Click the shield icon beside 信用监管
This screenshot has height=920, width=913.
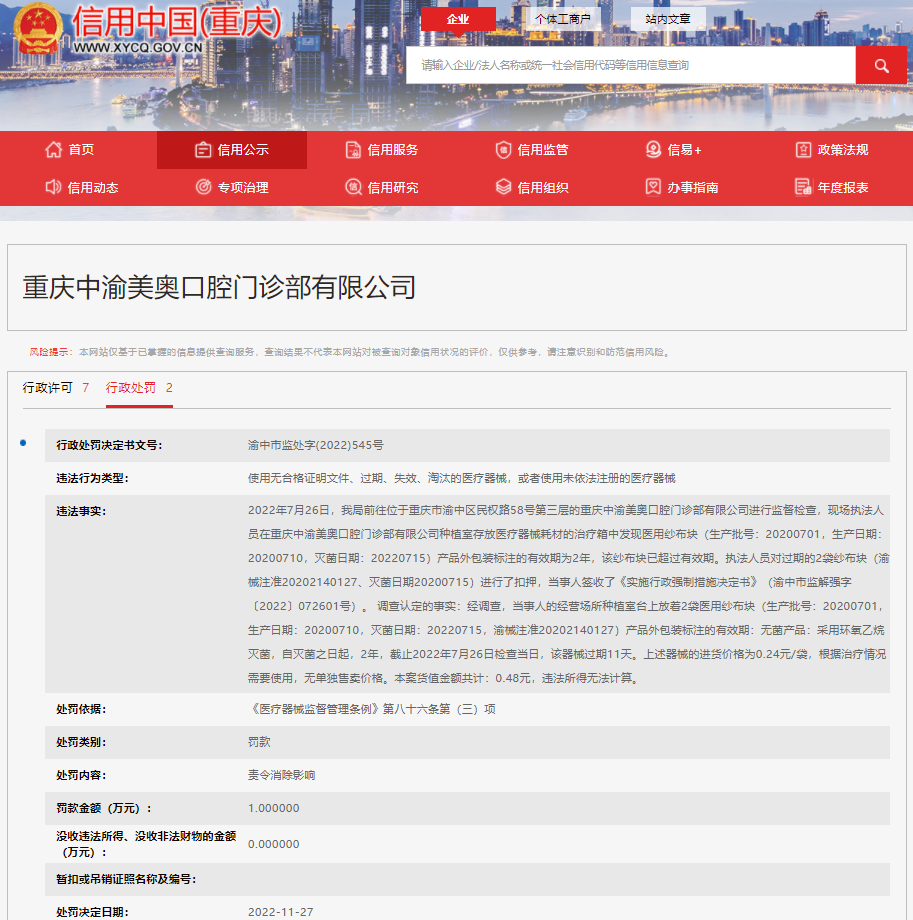[503, 150]
